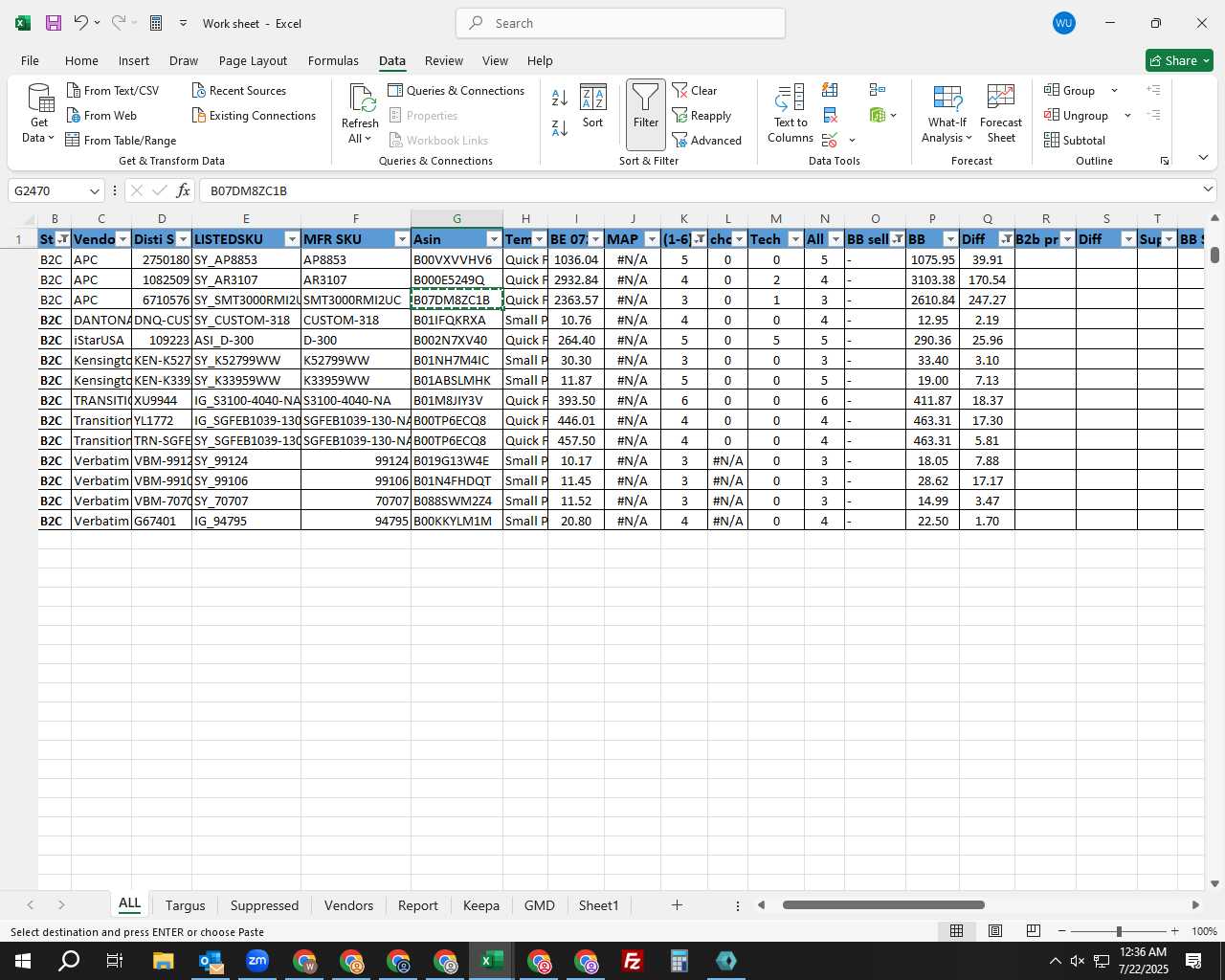Image resolution: width=1225 pixels, height=980 pixels.
Task: Import From Table/Range
Action: 122,140
